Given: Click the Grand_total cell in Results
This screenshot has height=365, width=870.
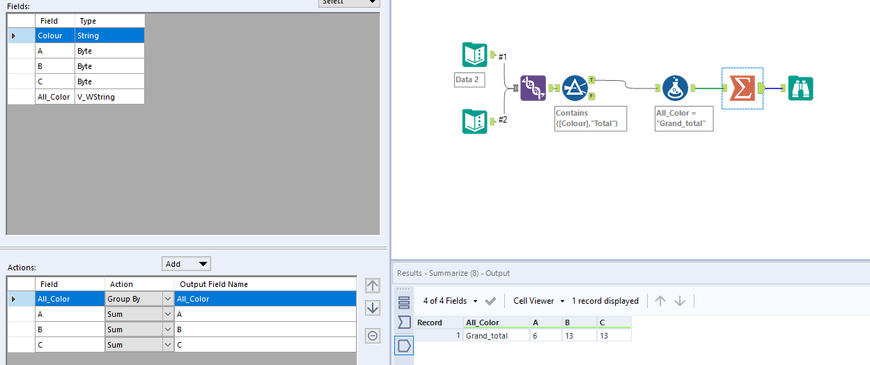Looking at the screenshot, I should [497, 335].
